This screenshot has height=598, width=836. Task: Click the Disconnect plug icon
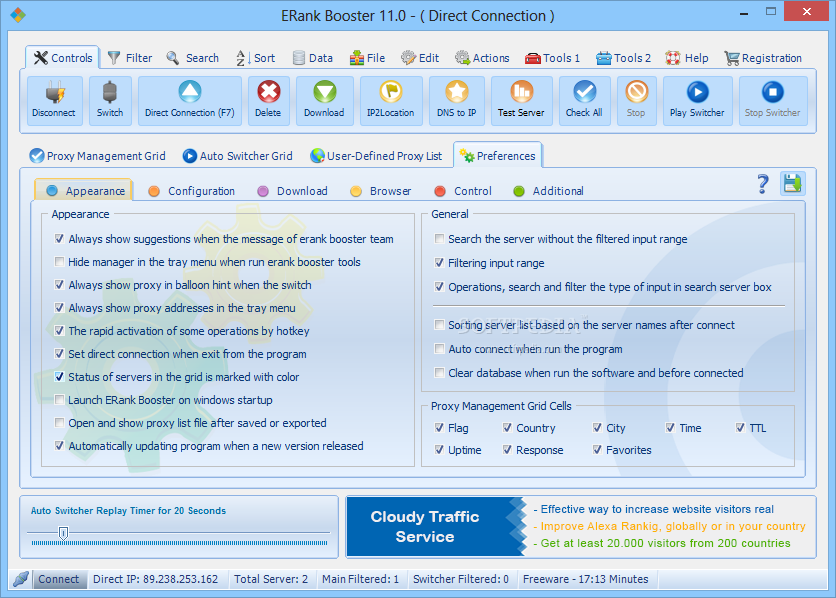(54, 93)
